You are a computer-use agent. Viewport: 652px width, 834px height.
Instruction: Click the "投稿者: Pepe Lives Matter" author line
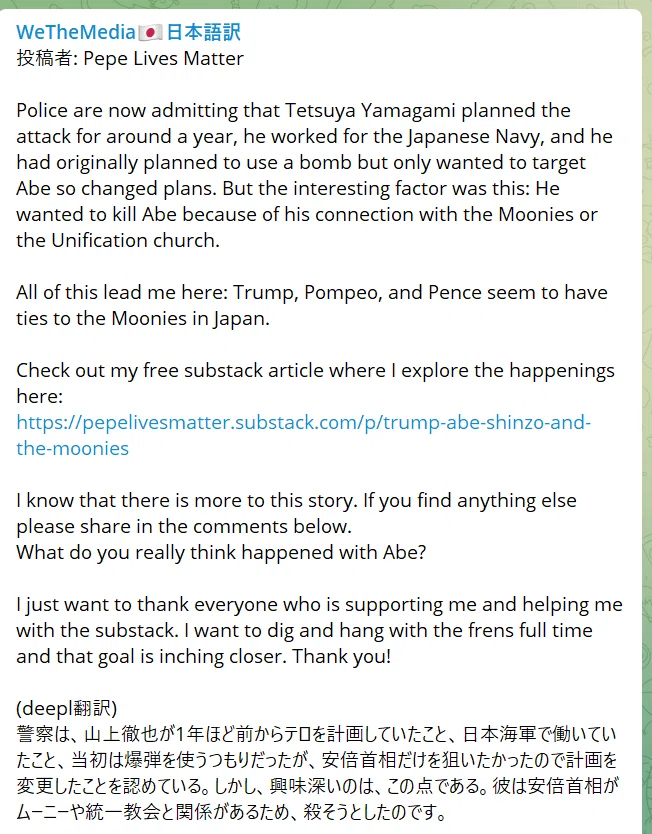[x=130, y=59]
